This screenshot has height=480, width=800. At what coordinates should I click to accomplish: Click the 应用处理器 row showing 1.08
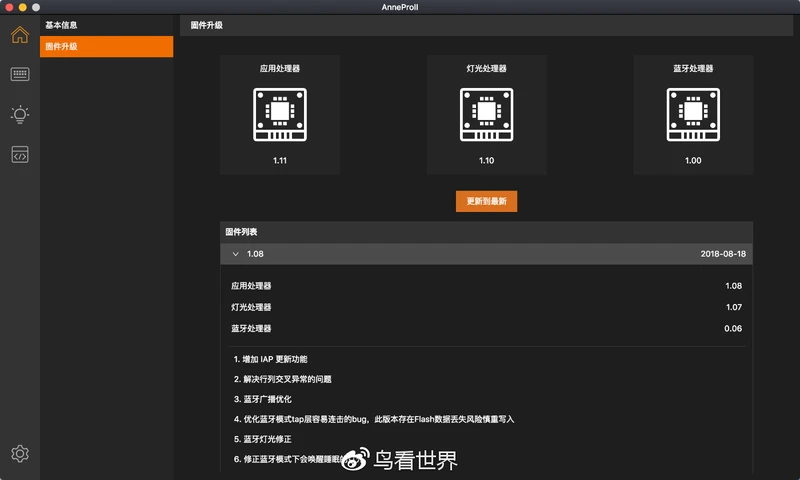coord(486,286)
